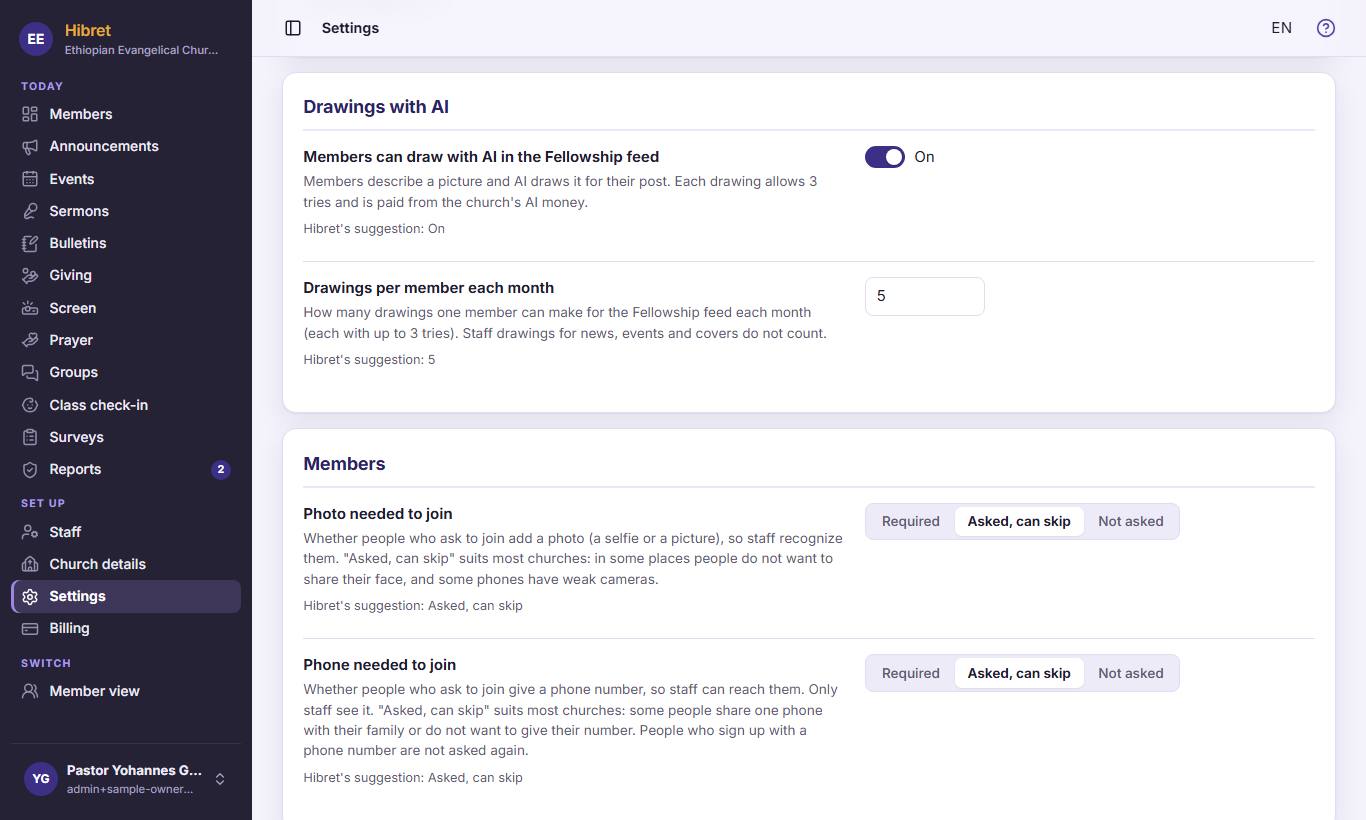Viewport: 1366px width, 820px height.
Task: Click the Church details building icon
Action: point(30,564)
